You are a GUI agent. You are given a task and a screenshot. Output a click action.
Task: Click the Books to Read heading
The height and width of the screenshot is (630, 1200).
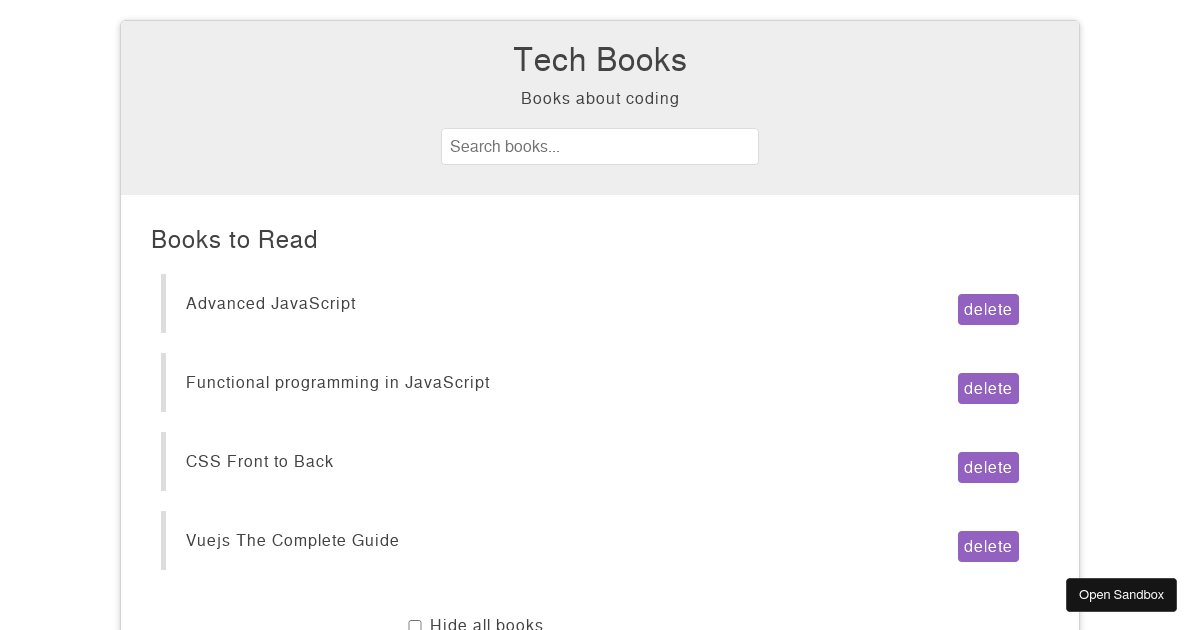(x=234, y=240)
